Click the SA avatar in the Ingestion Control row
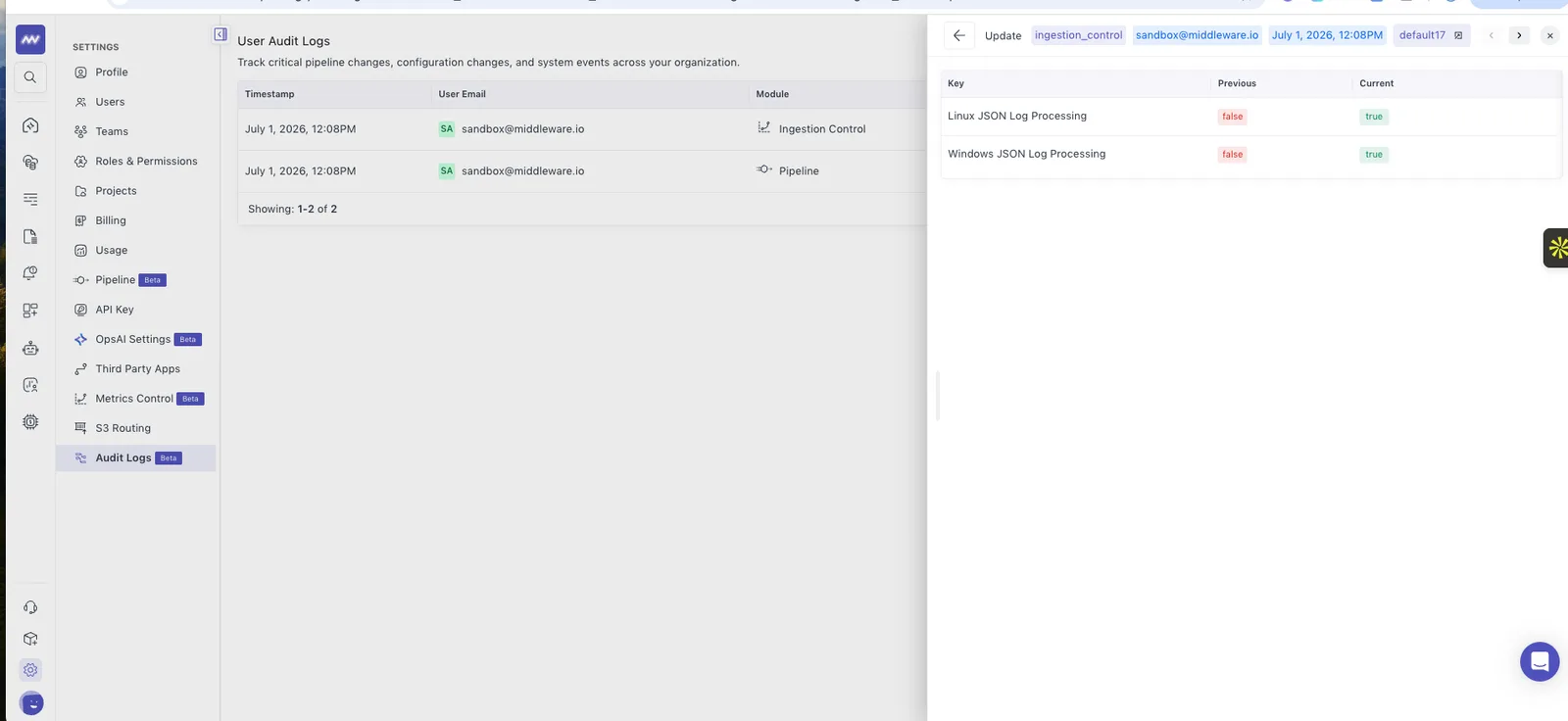 pyautogui.click(x=447, y=128)
